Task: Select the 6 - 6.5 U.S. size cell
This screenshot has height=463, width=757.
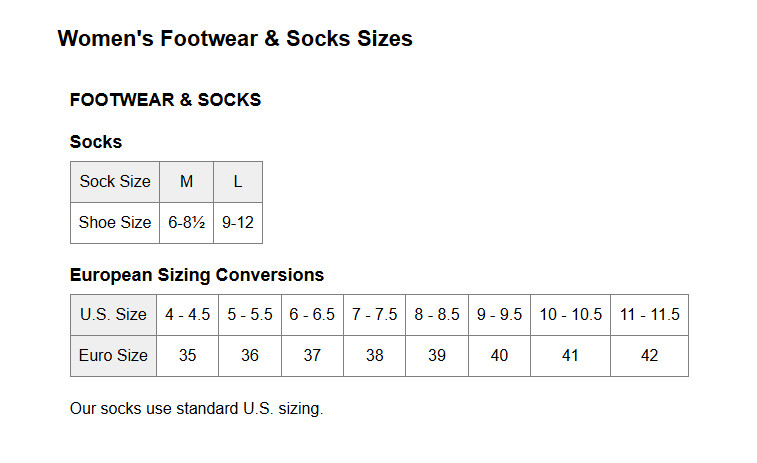Action: (x=312, y=315)
